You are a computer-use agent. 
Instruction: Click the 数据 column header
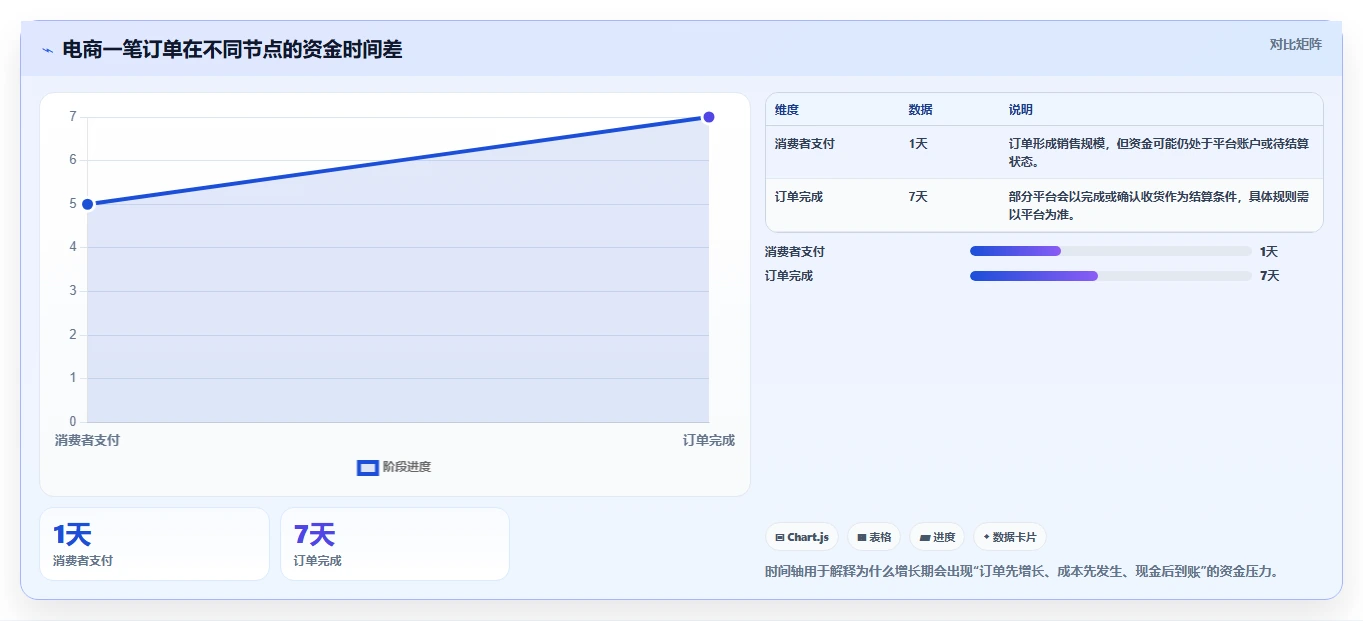click(x=921, y=110)
